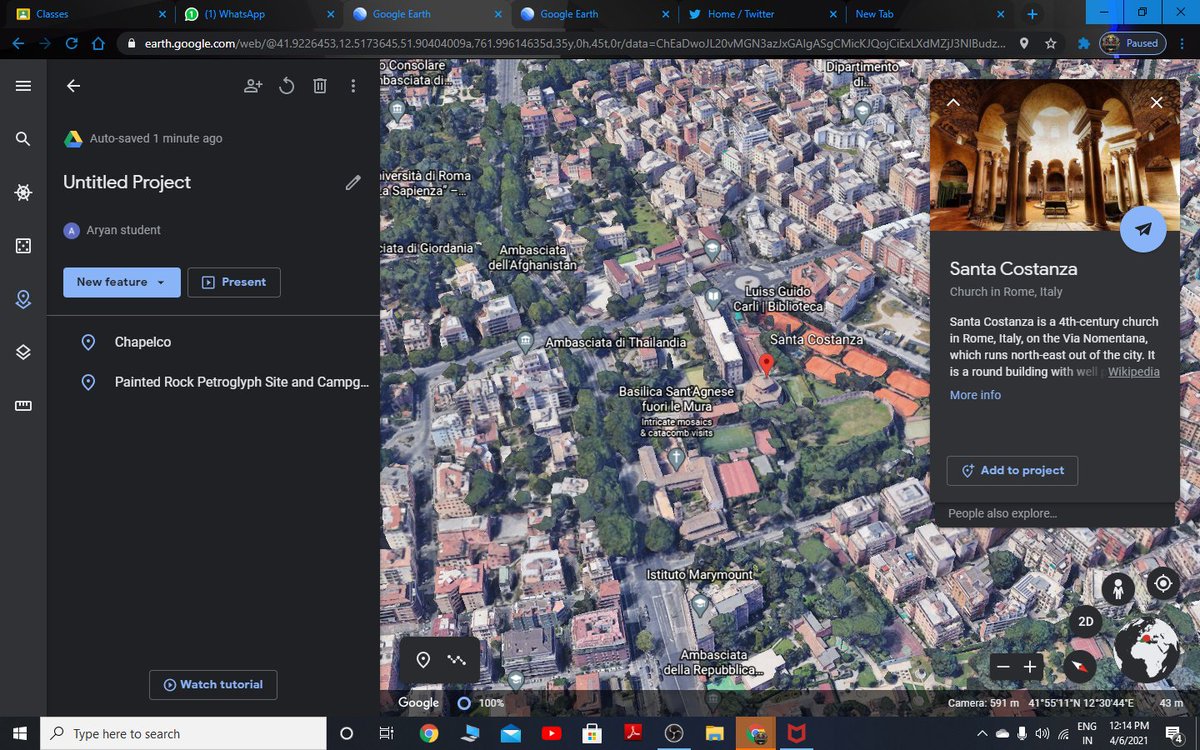Click the Watch tutorial button
Screen dimensions: 1200x750
[213, 685]
